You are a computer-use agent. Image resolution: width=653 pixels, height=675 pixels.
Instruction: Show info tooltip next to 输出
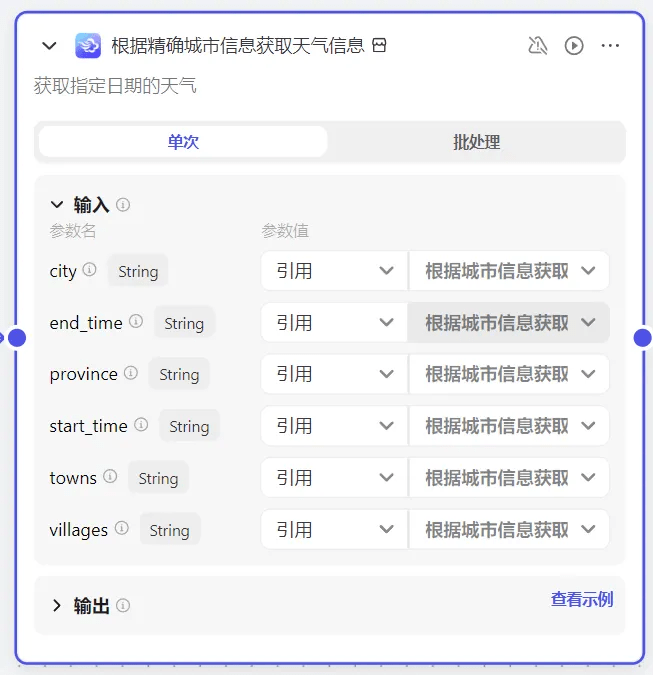point(123,606)
